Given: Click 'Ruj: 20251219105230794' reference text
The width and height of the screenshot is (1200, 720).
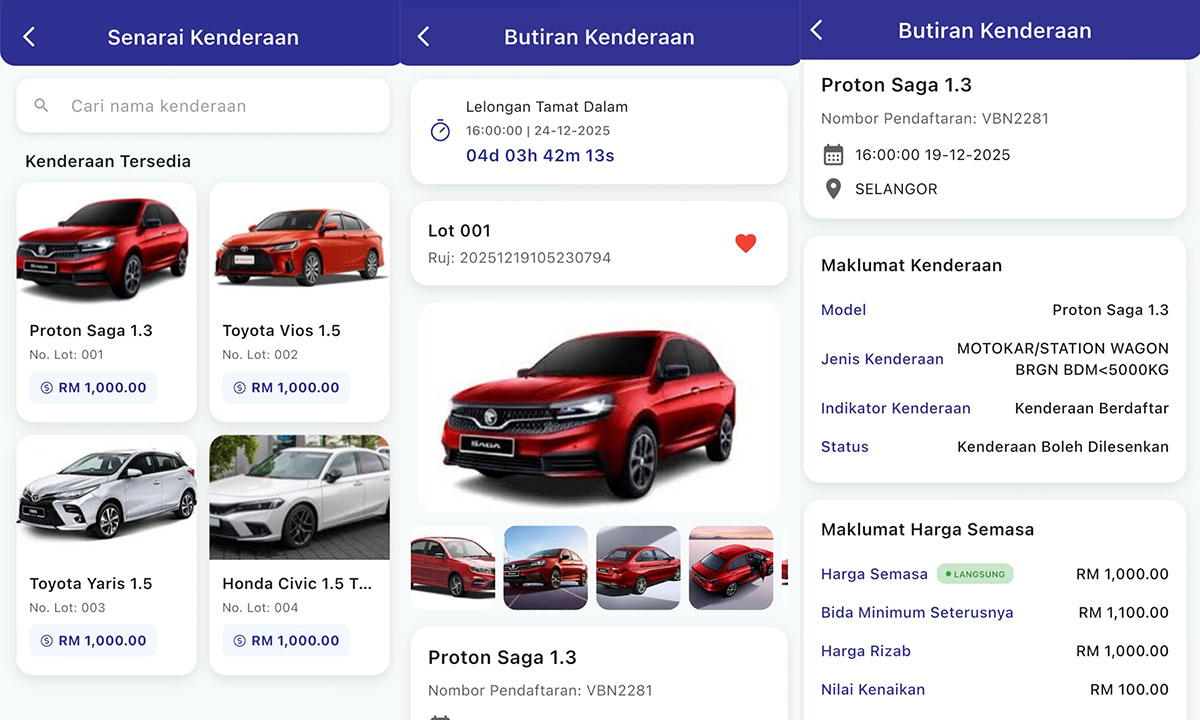Looking at the screenshot, I should click(x=519, y=258).
